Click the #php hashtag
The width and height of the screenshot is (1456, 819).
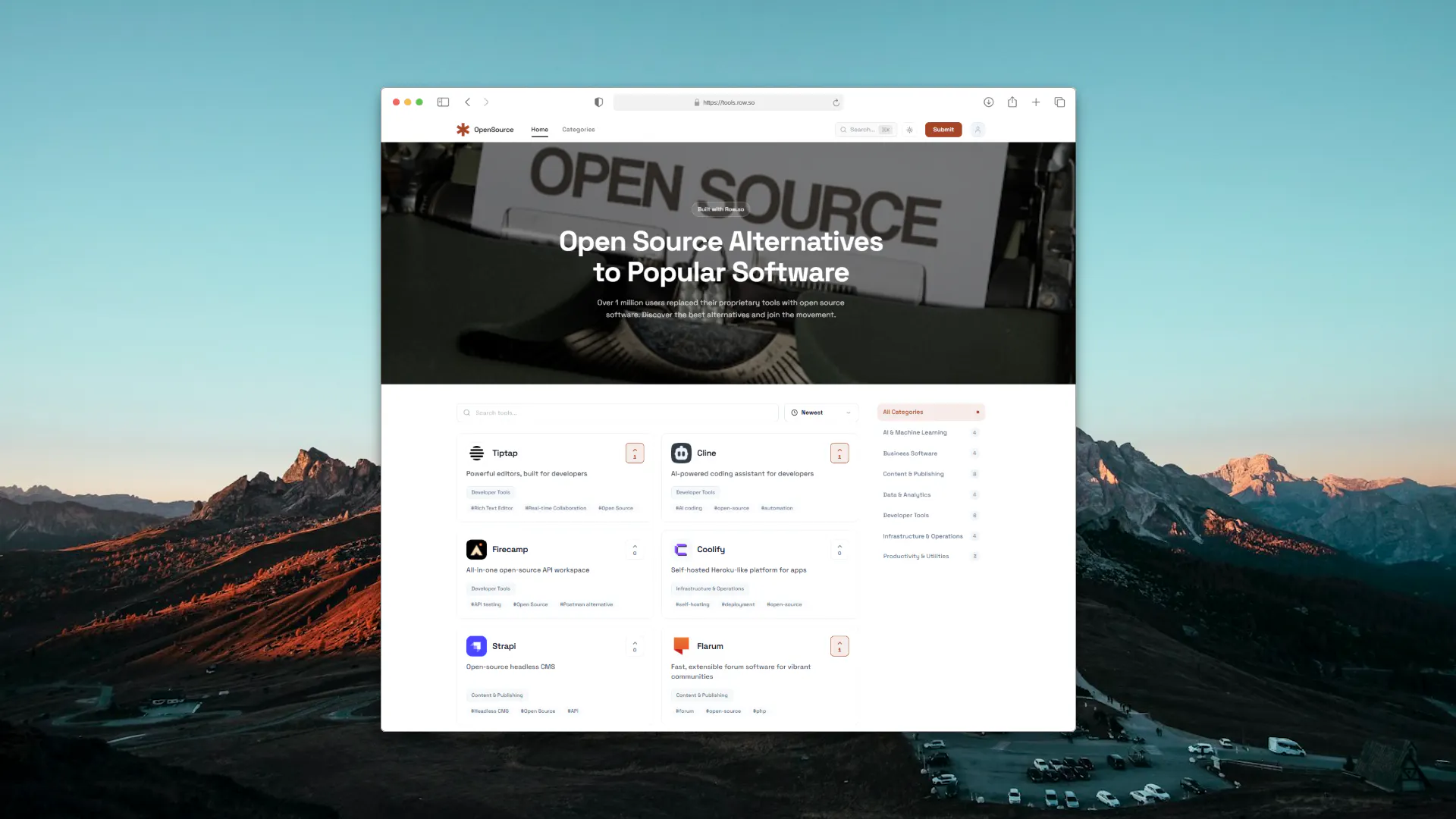click(x=759, y=711)
